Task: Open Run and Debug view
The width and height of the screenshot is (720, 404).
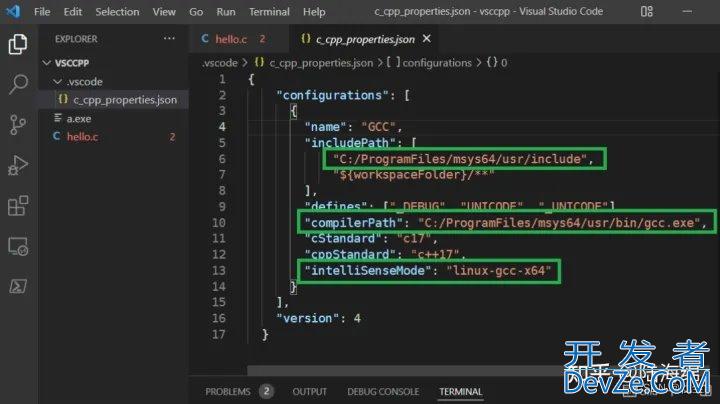Action: (x=18, y=165)
